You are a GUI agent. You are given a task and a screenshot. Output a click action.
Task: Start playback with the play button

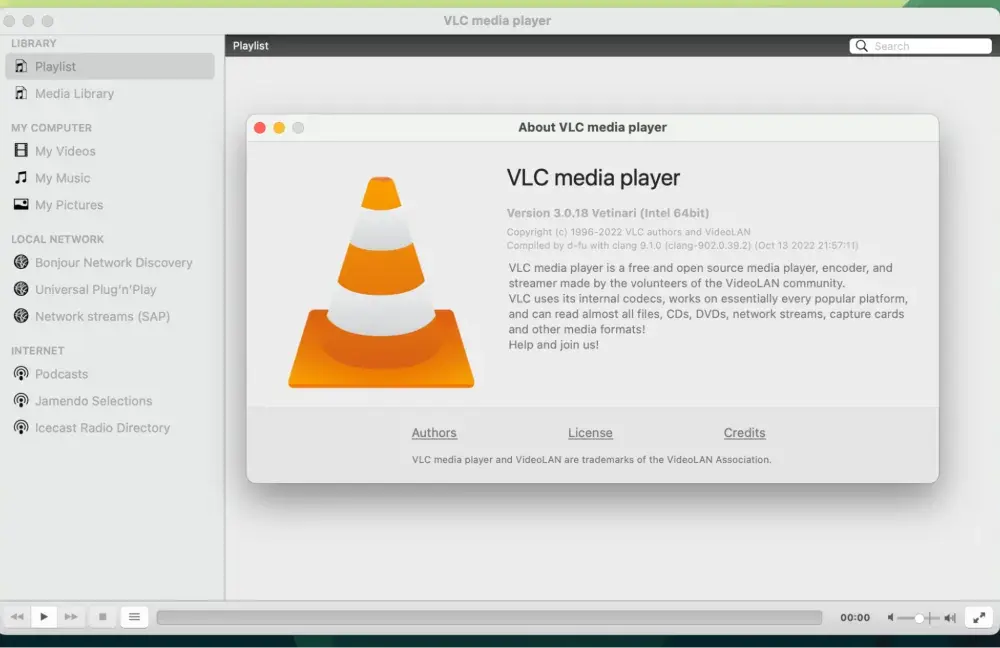(44, 617)
